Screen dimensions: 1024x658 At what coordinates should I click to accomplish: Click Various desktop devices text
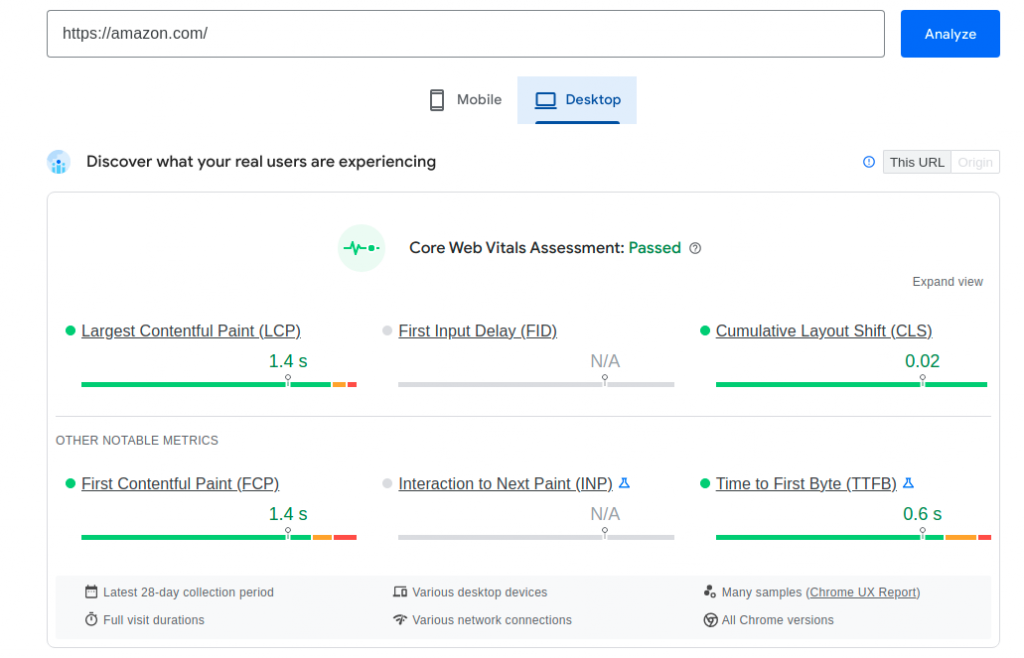479,592
